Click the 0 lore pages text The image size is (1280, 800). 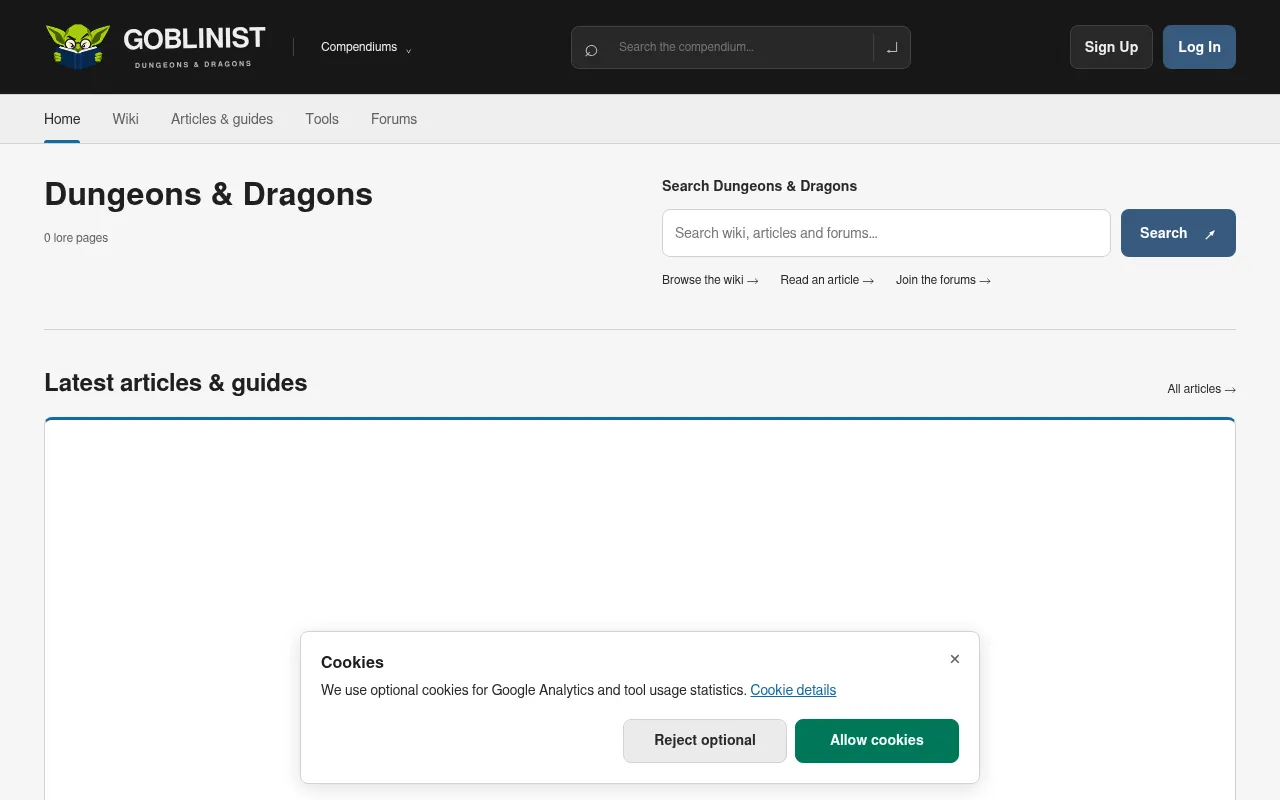(76, 238)
